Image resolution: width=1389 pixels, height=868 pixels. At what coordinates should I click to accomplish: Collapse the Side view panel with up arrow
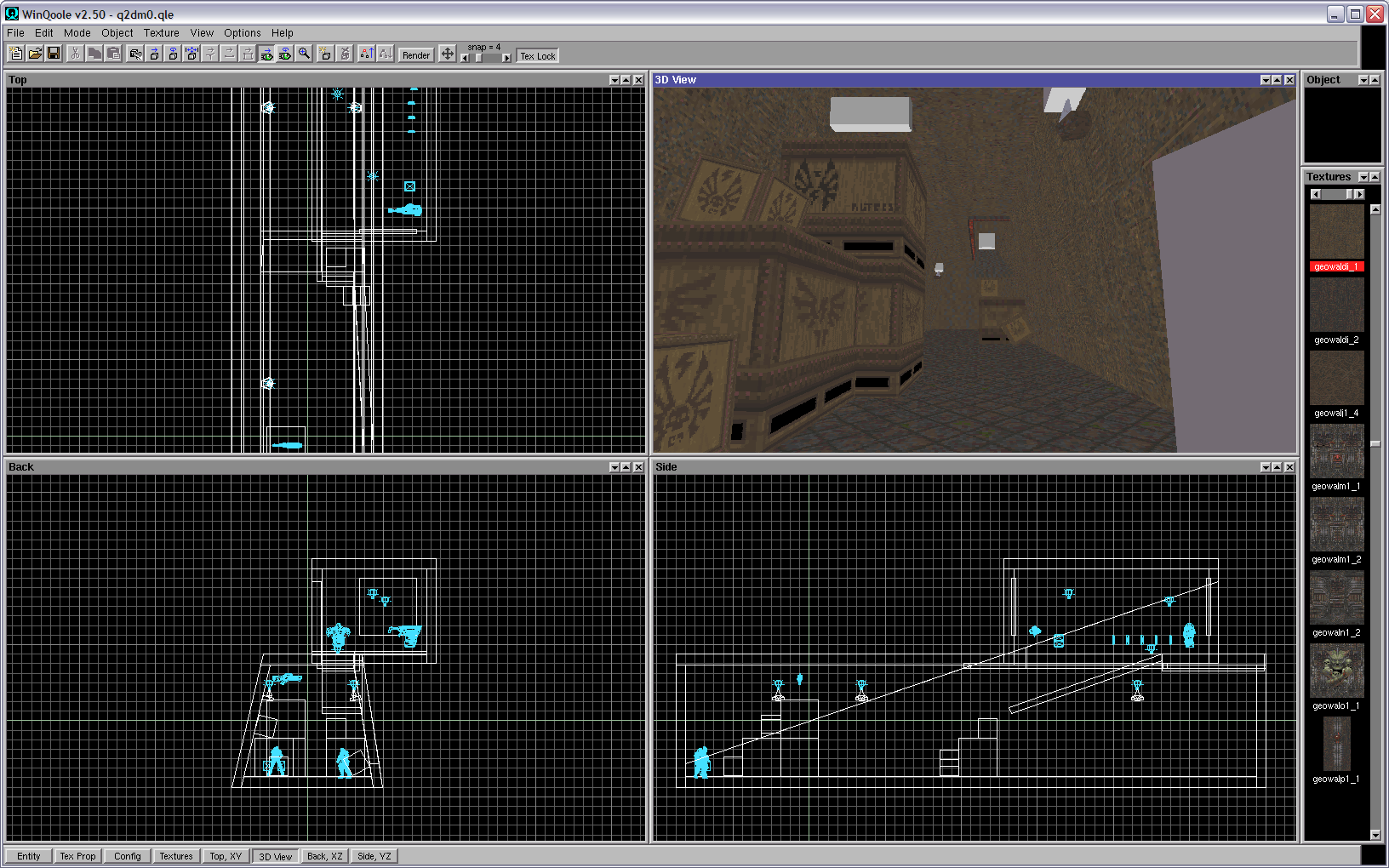[1277, 467]
